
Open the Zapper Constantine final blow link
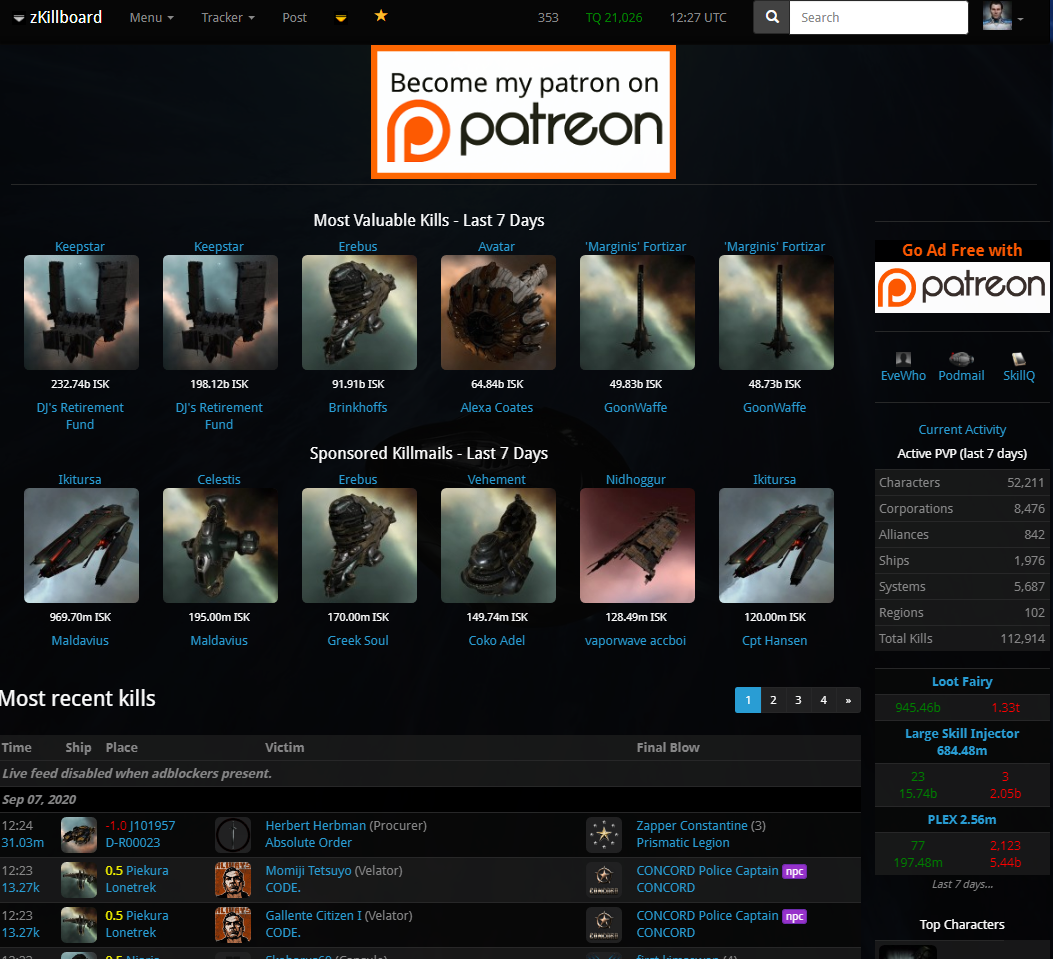(x=692, y=826)
